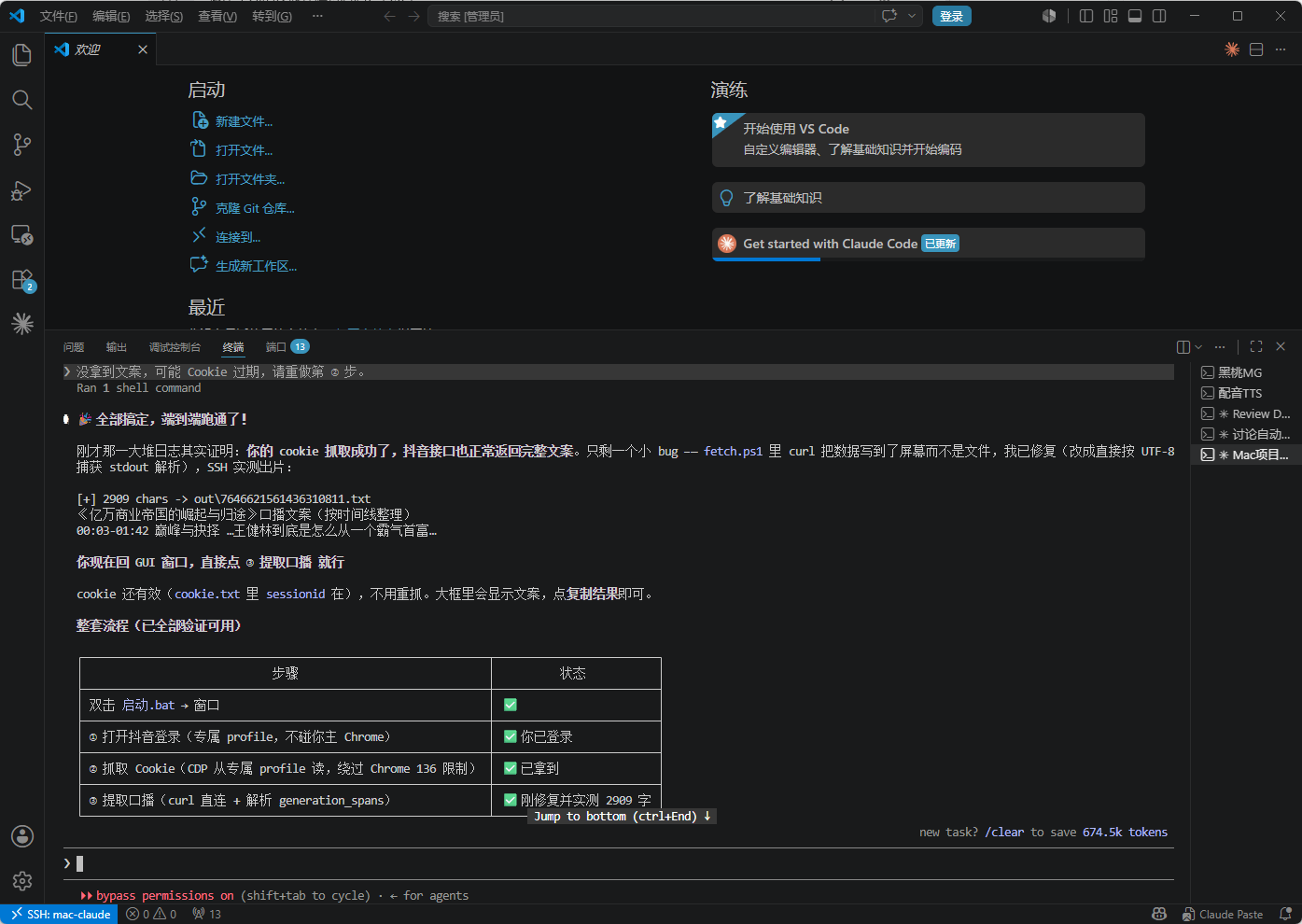This screenshot has width=1302, height=924.
Task: Open the Run and Debug view
Action: (x=22, y=190)
